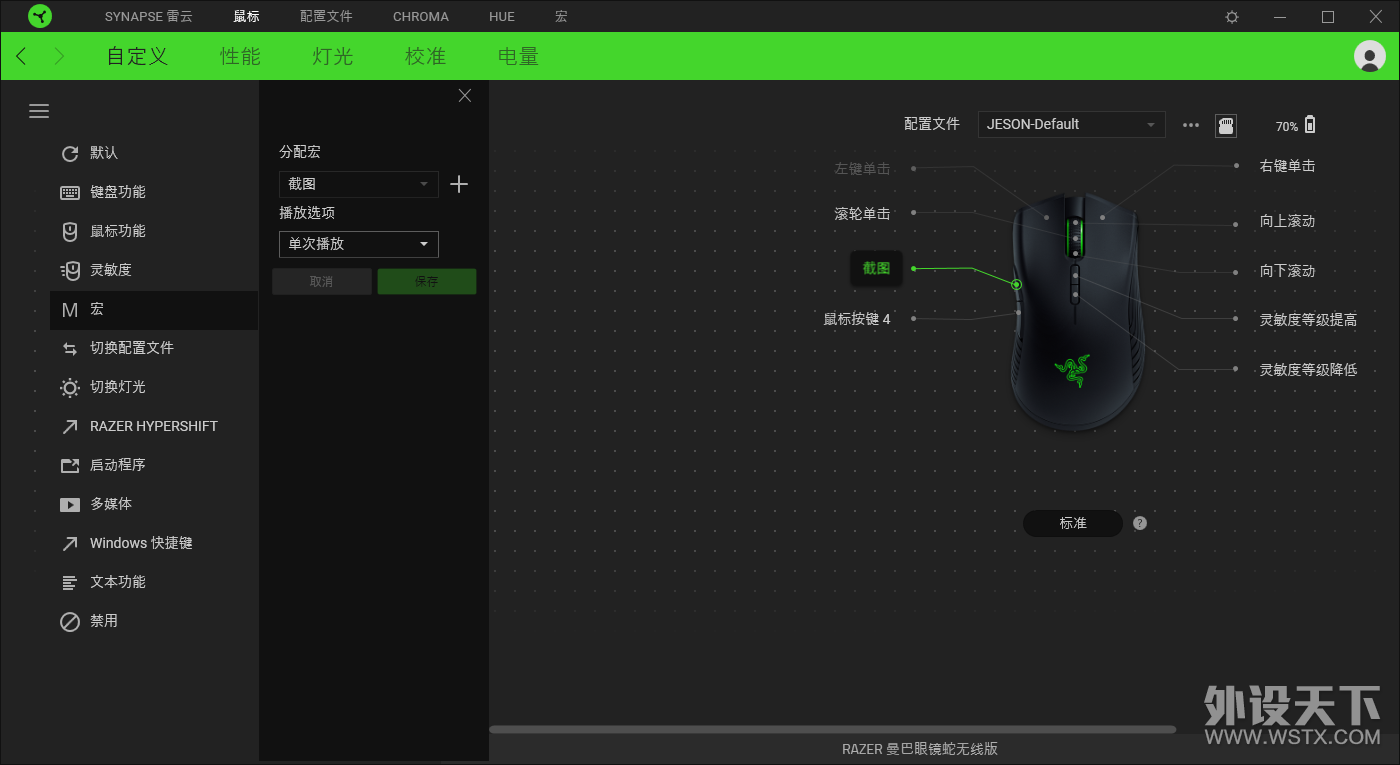
Task: Expand the 截图 macro dropdown
Action: click(358, 184)
